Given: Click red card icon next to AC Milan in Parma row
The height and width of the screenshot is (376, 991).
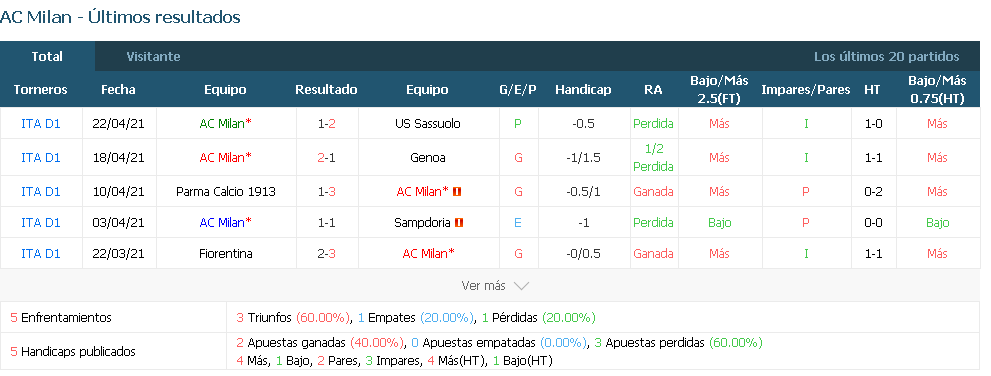Looking at the screenshot, I should [x=458, y=191].
